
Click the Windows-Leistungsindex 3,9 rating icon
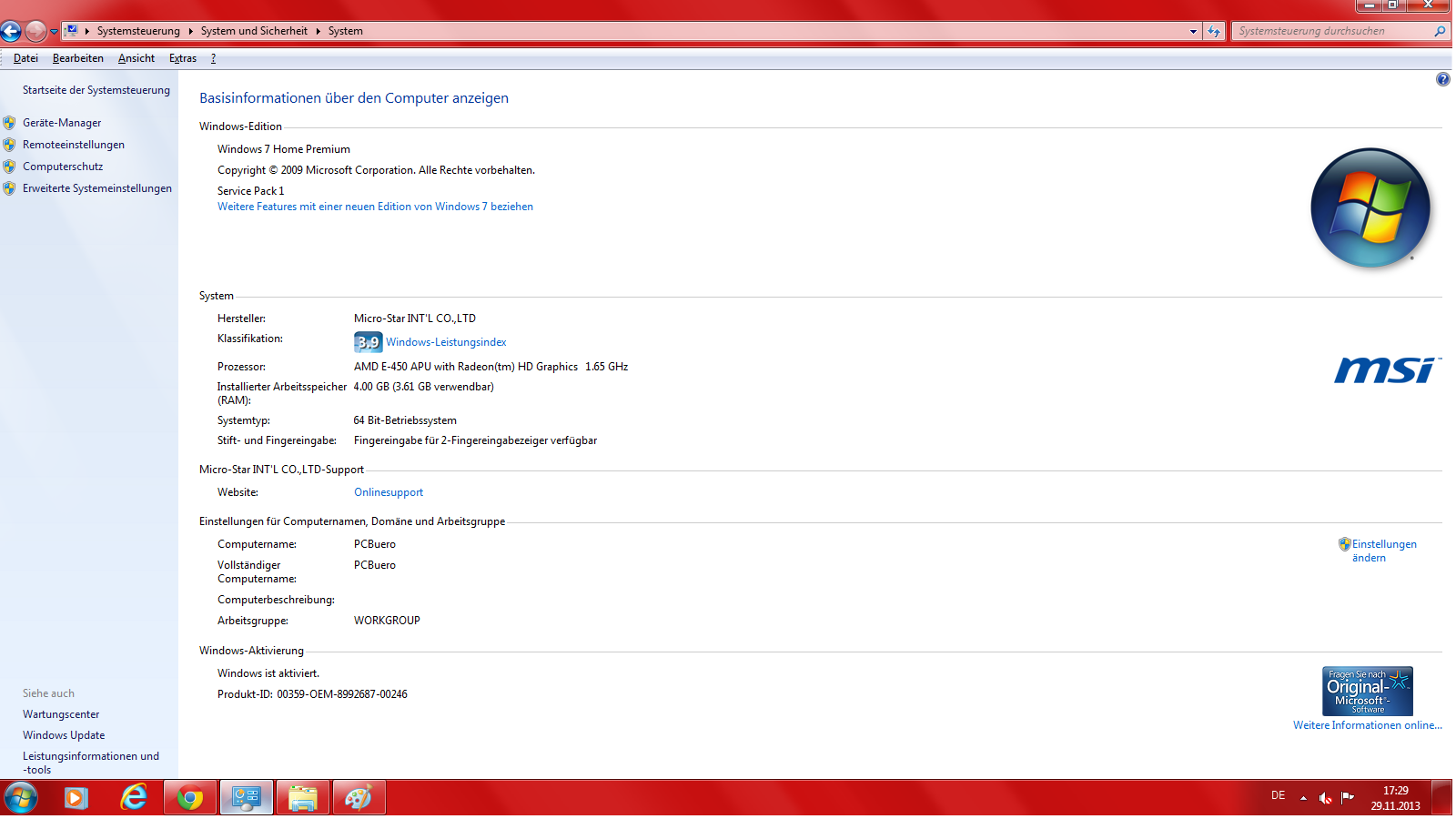tap(368, 342)
